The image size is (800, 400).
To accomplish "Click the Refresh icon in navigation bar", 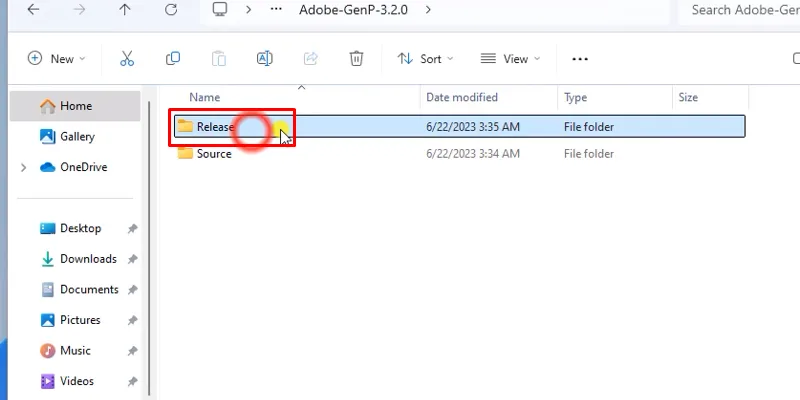I will pos(171,10).
